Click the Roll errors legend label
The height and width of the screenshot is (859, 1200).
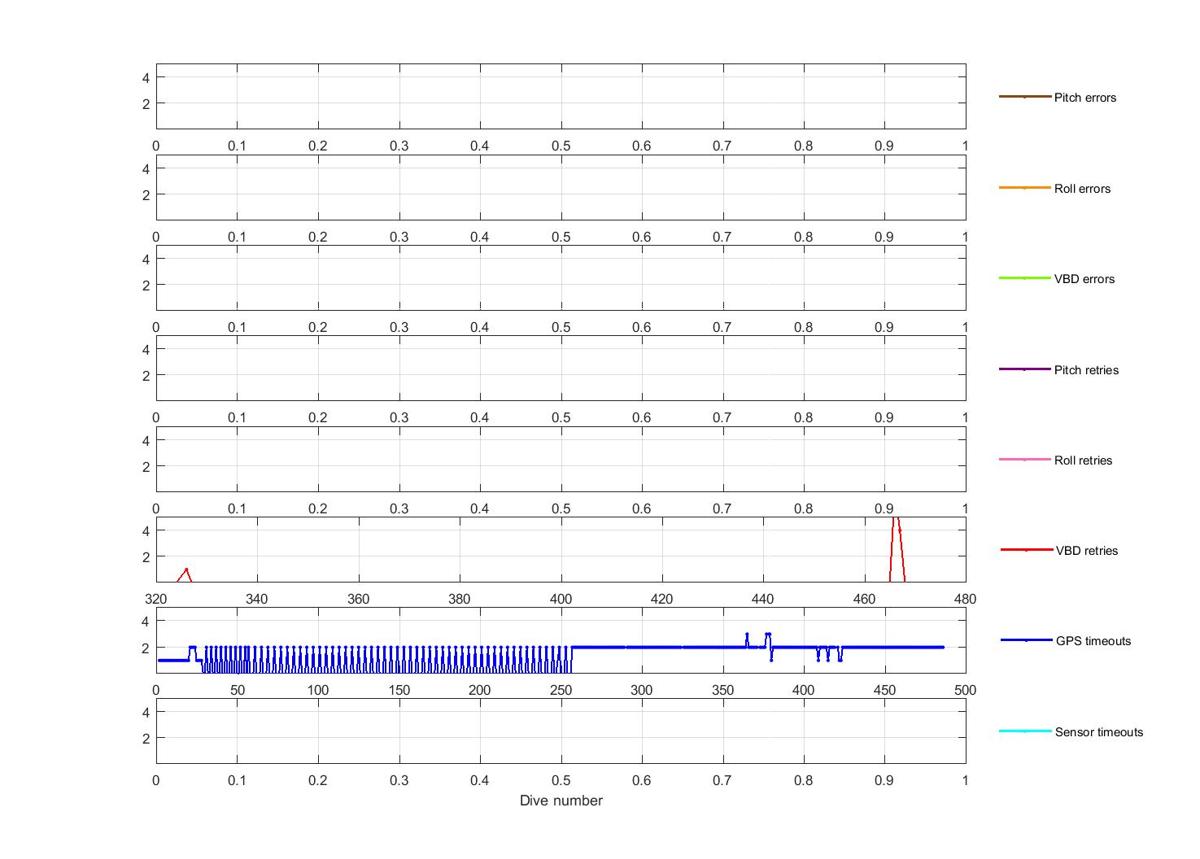tap(1082, 189)
